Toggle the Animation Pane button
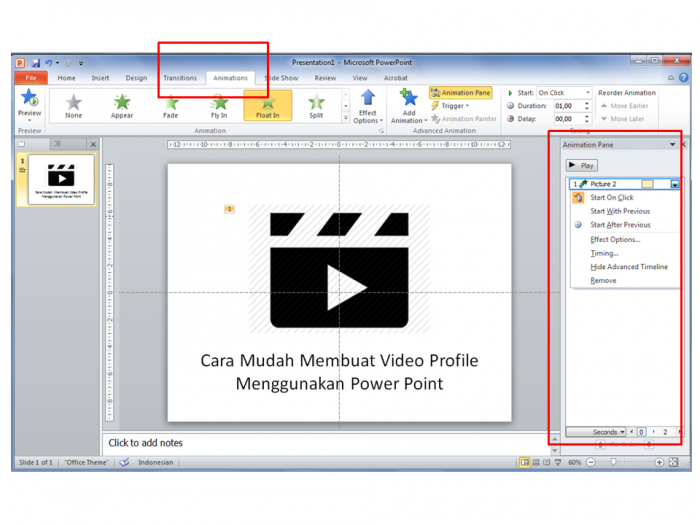Image resolution: width=700 pixels, height=525 pixels. [x=461, y=93]
